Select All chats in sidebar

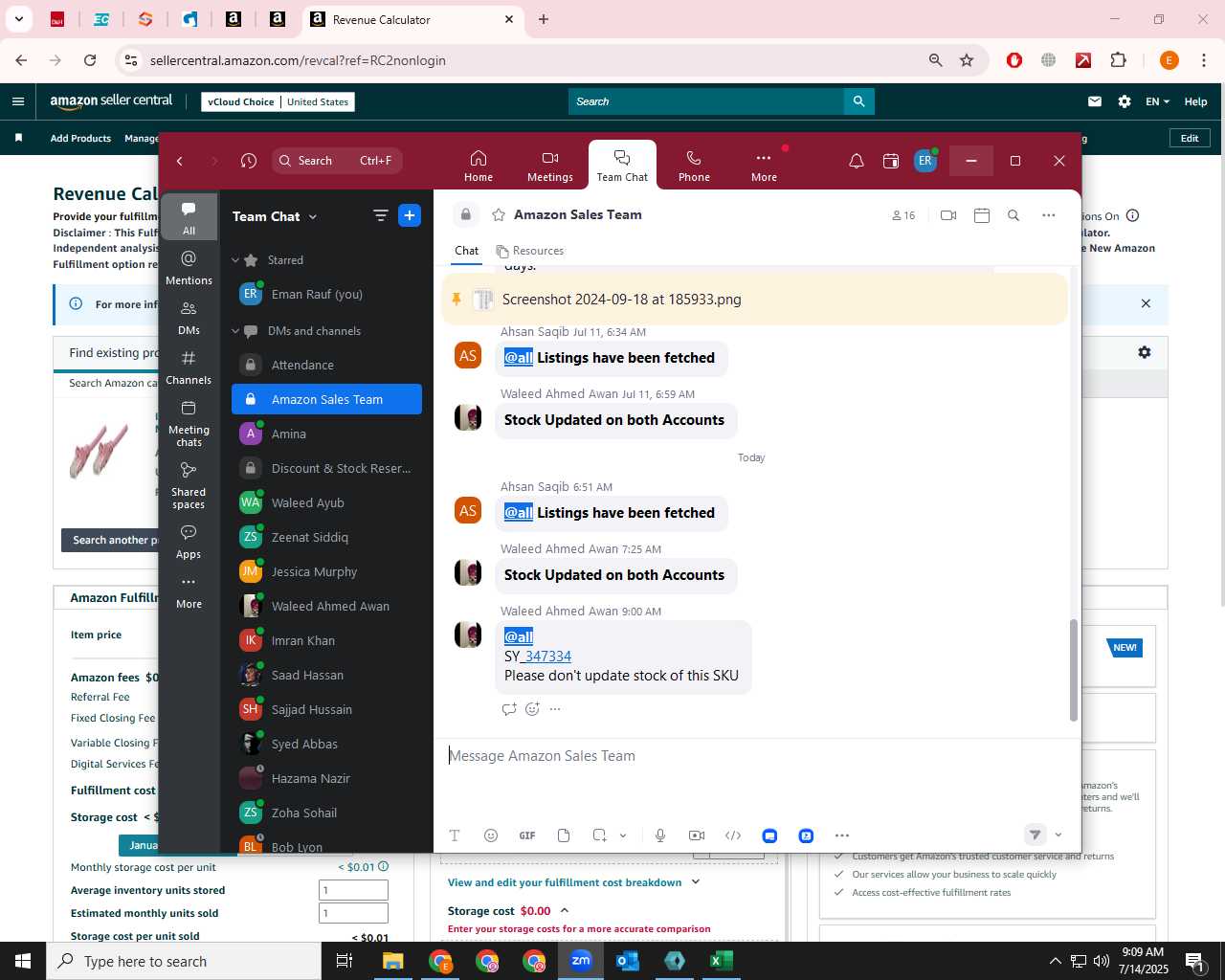[x=189, y=217]
